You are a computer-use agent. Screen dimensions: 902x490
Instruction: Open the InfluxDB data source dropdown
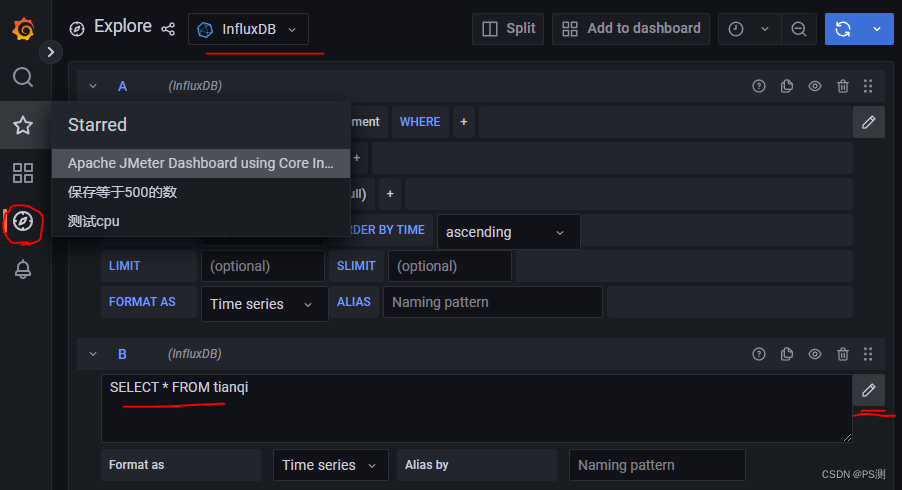[248, 29]
